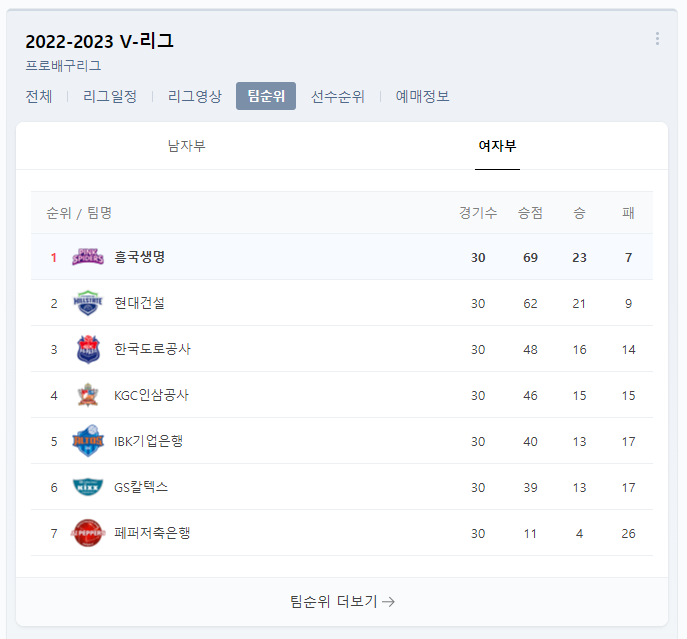This screenshot has height=639, width=687.
Task: Click 흥국생명's points value 69
Action: (530, 257)
